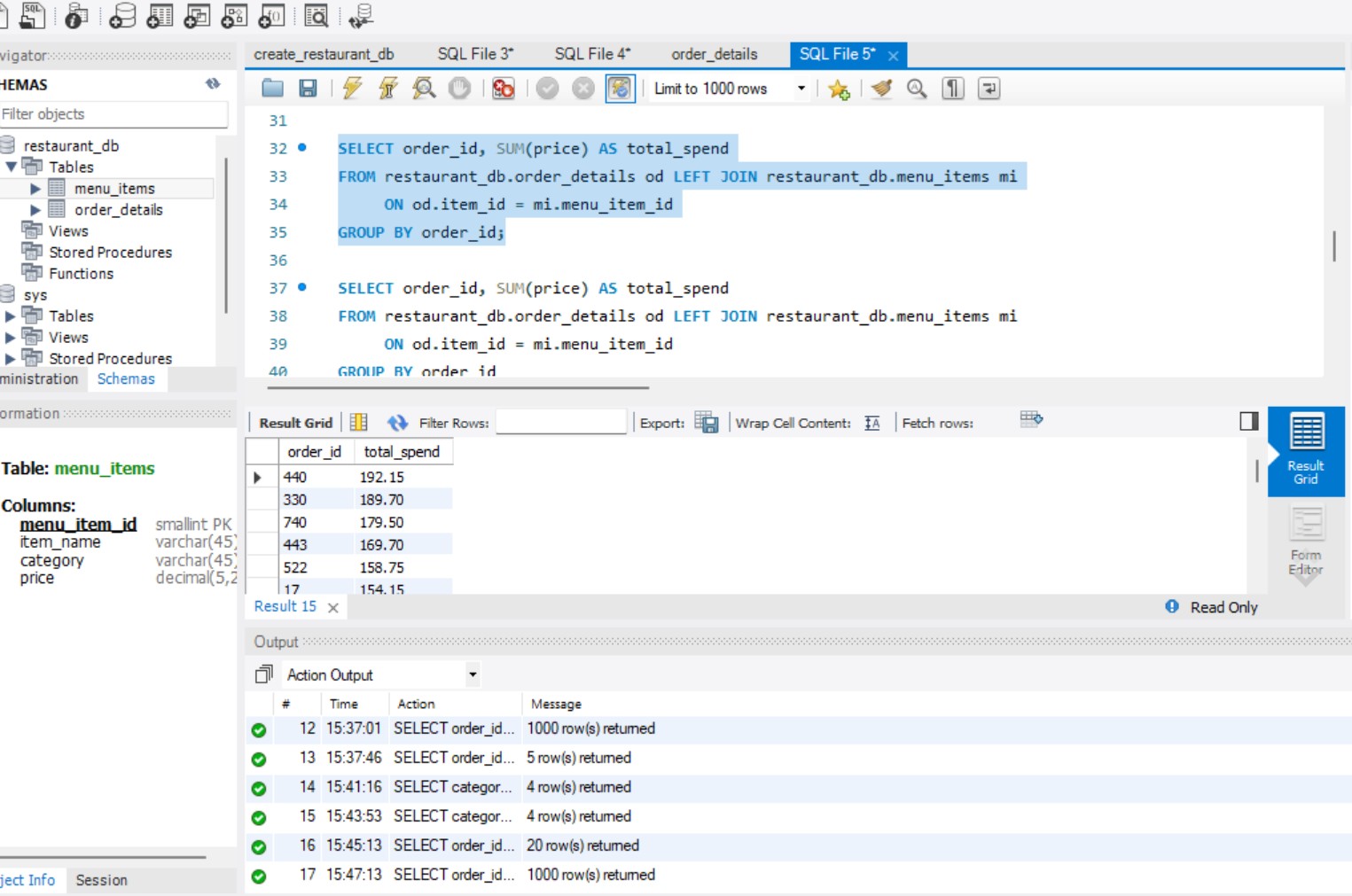This screenshot has width=1352, height=896.
Task: Execute the selected query with lightning bolt
Action: click(x=352, y=88)
